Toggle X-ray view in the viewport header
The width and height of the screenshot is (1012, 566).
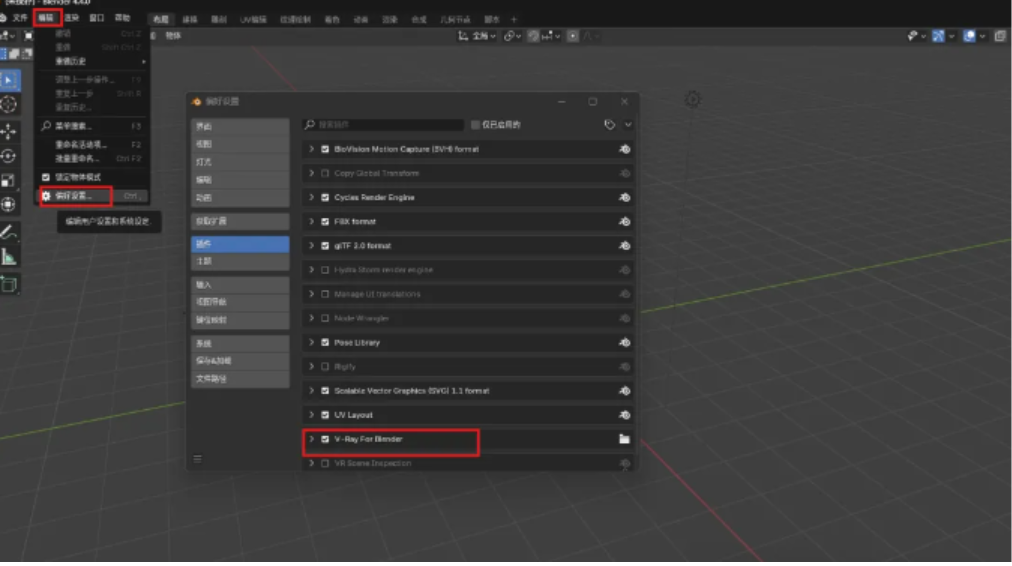click(1000, 36)
